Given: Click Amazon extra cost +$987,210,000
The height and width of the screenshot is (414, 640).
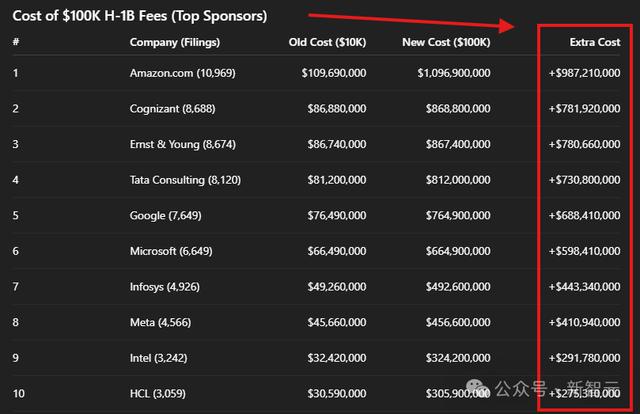Looking at the screenshot, I should click(584, 73).
